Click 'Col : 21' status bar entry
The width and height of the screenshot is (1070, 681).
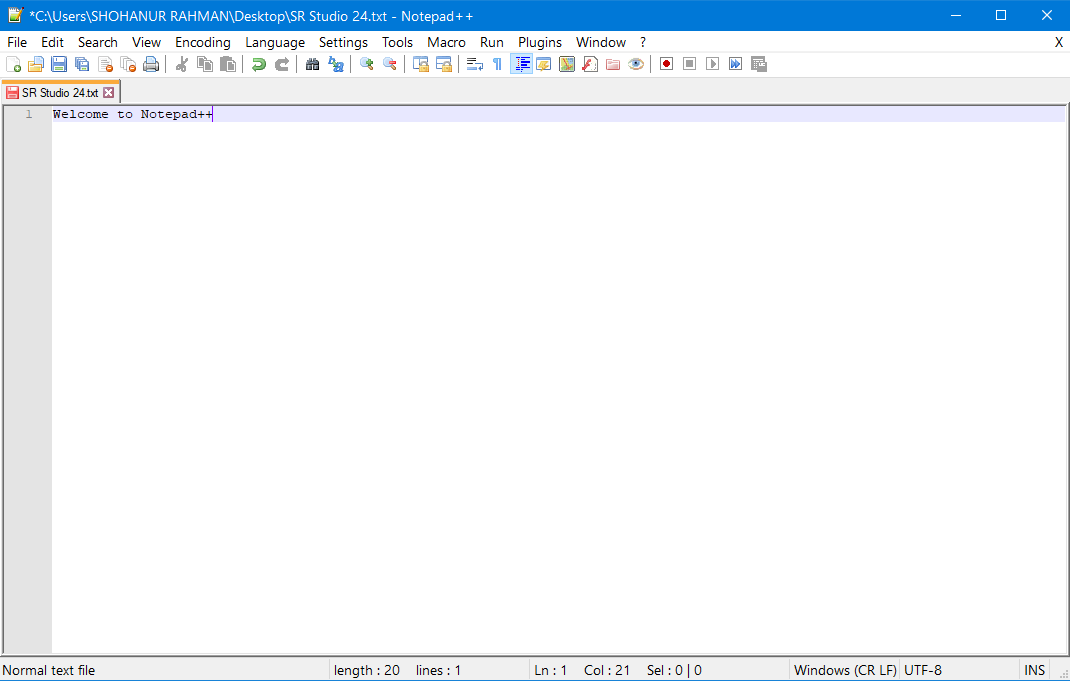coord(607,670)
